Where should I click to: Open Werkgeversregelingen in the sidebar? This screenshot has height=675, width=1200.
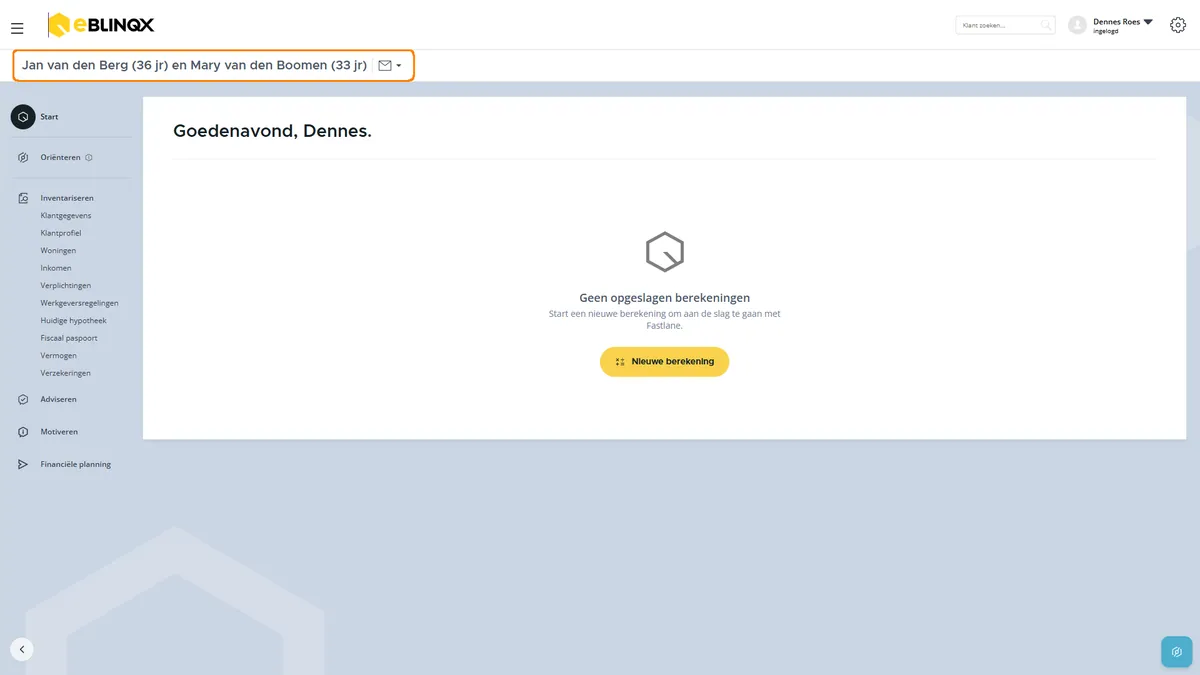(x=79, y=303)
